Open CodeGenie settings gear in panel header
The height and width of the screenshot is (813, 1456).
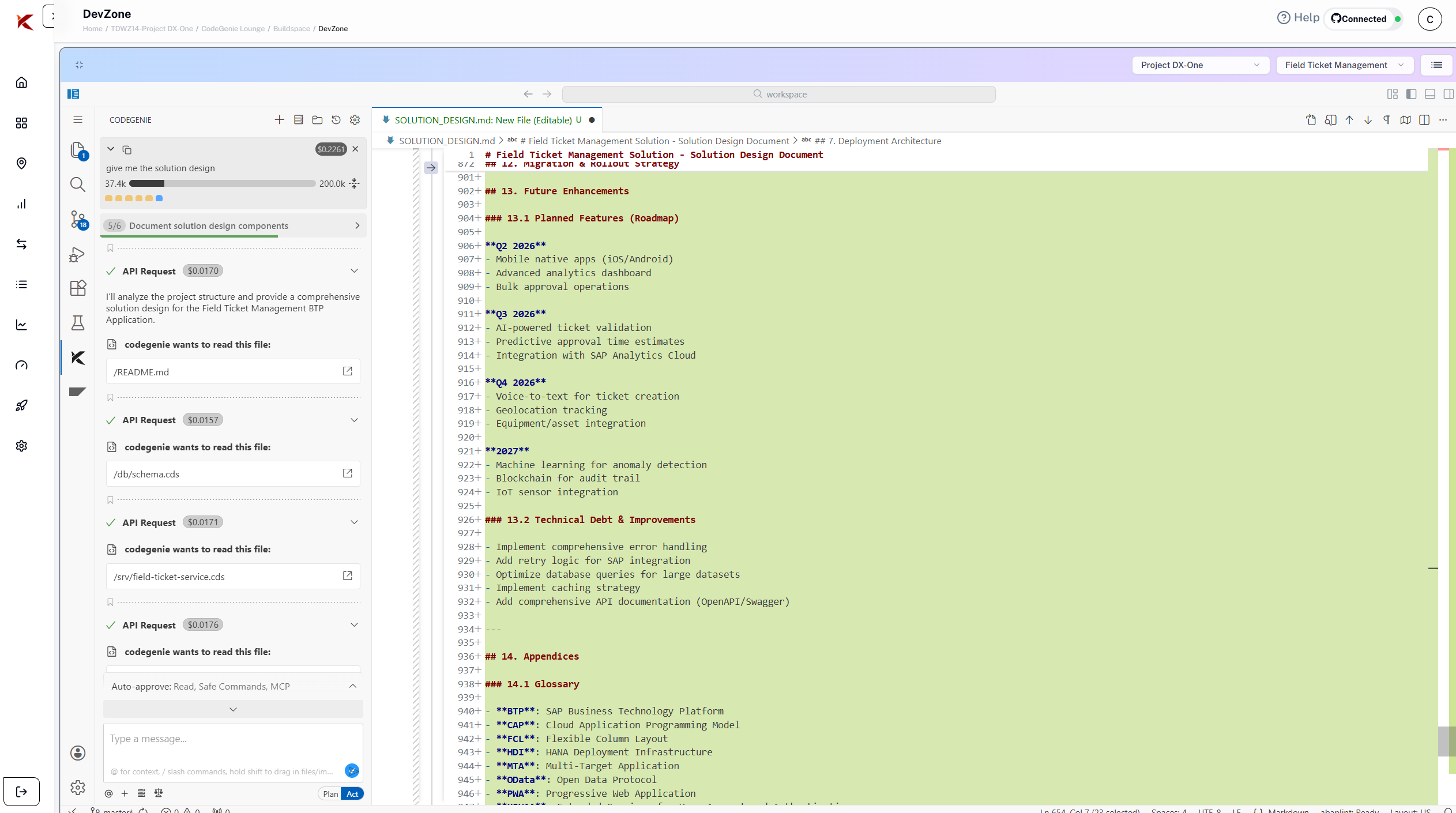tap(355, 120)
